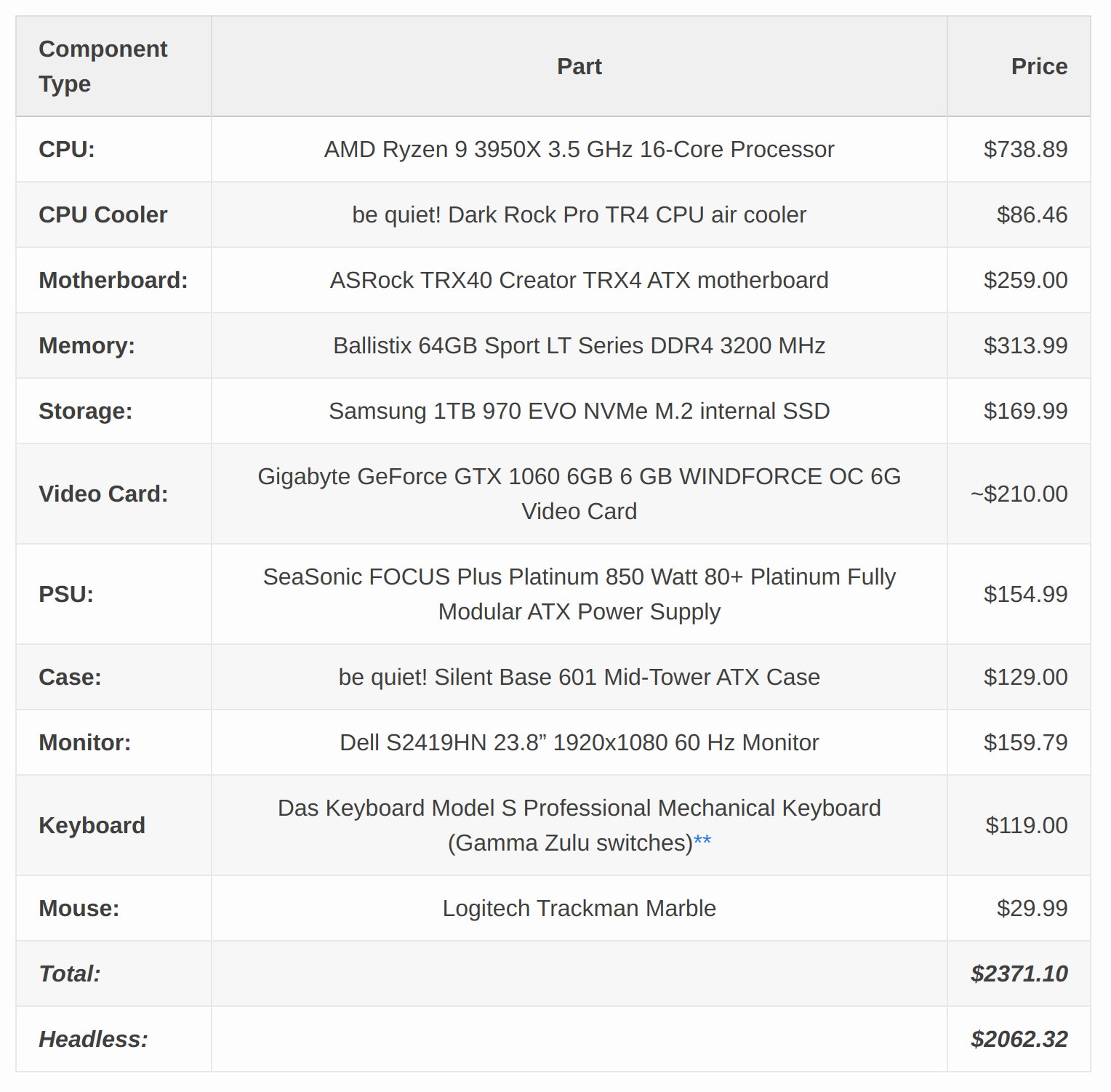Select the Gigabyte GeForce GTX 1060 cell
The width and height of the screenshot is (1111, 1092).
coord(579,494)
